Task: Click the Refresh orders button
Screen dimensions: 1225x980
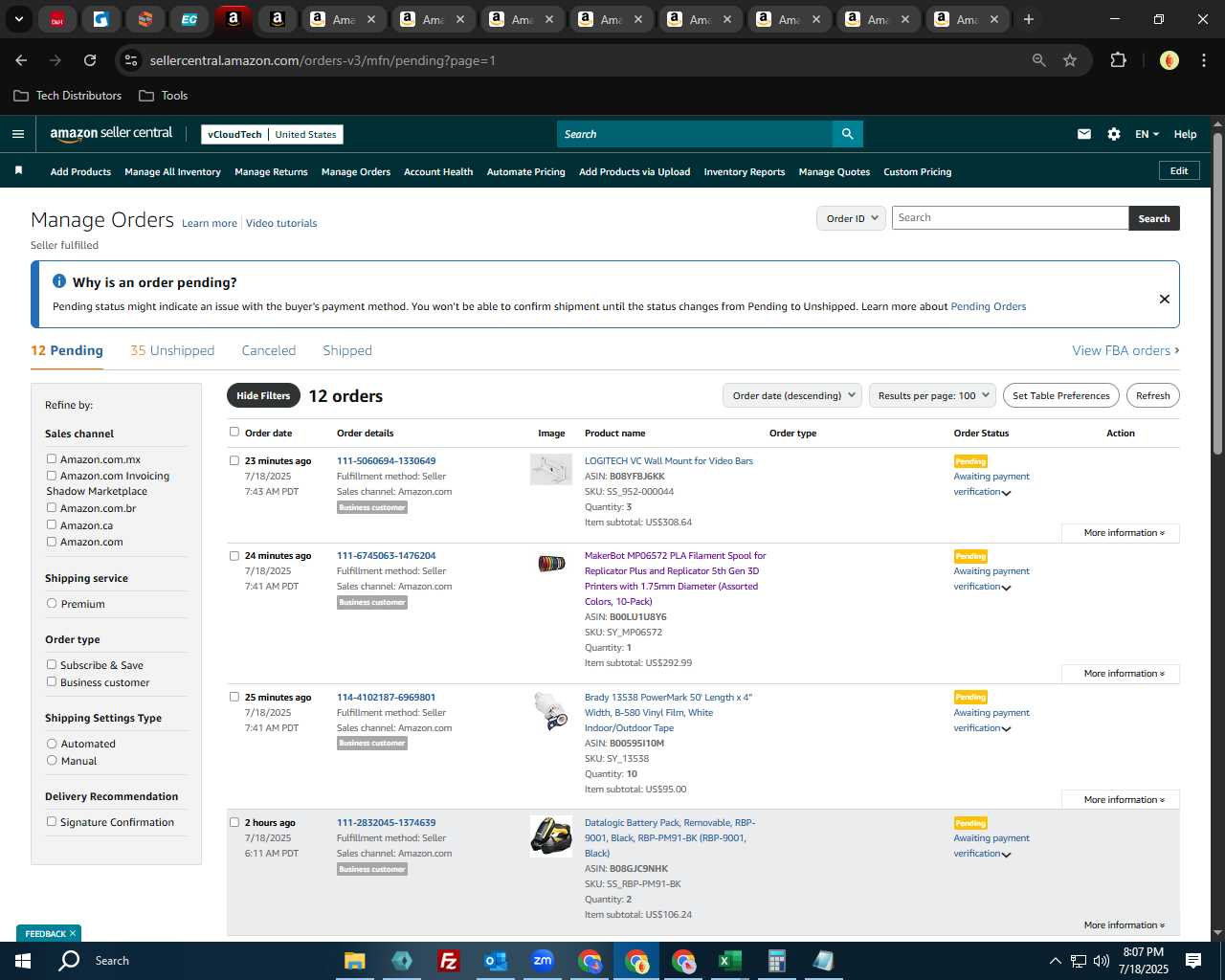Action: coord(1152,395)
